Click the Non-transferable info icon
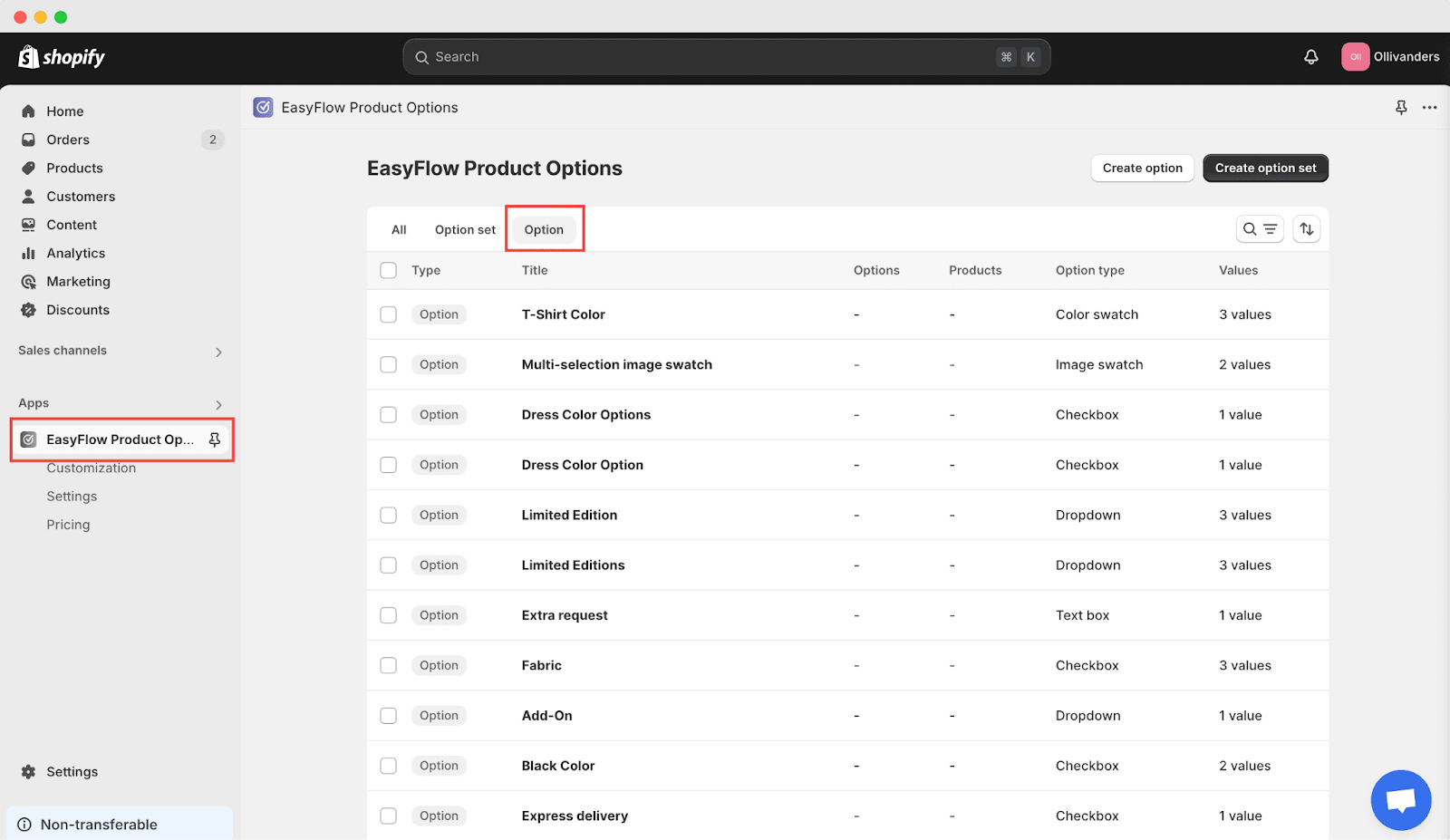 [24, 825]
